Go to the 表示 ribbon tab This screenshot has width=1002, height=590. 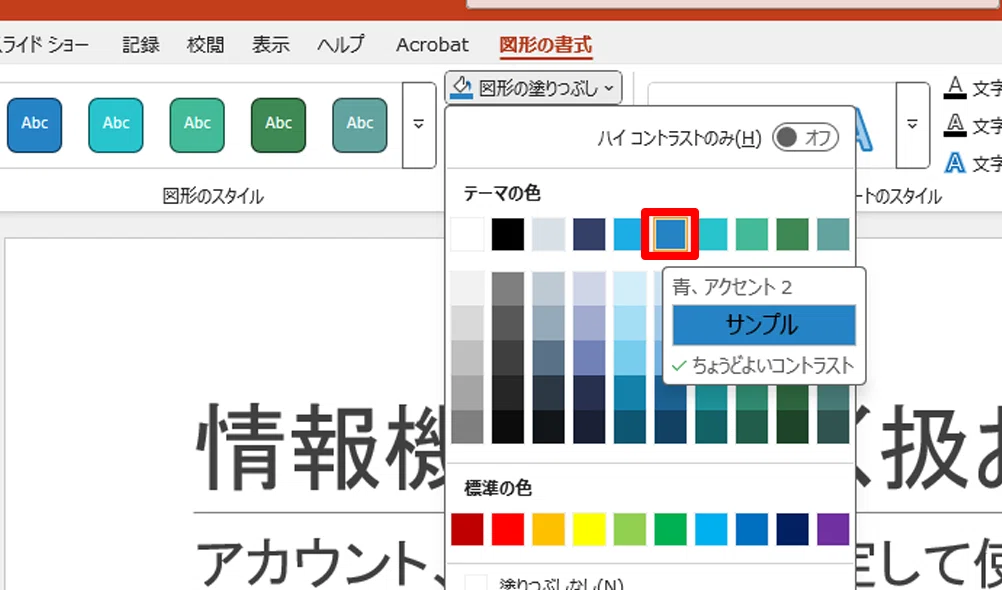(270, 45)
